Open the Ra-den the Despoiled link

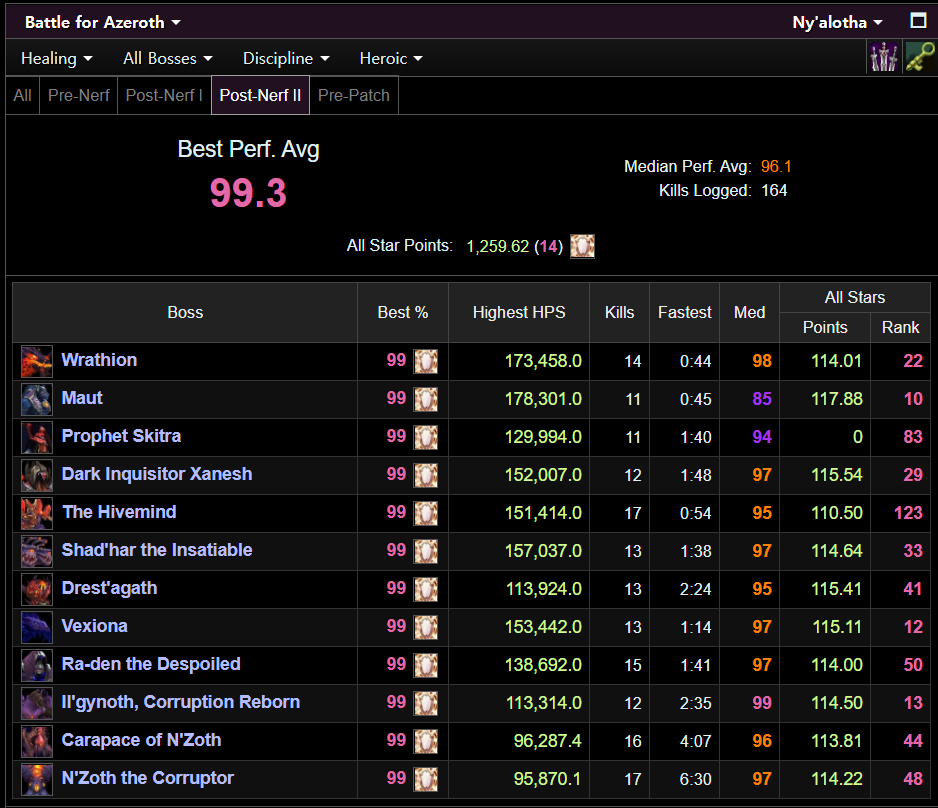[151, 664]
